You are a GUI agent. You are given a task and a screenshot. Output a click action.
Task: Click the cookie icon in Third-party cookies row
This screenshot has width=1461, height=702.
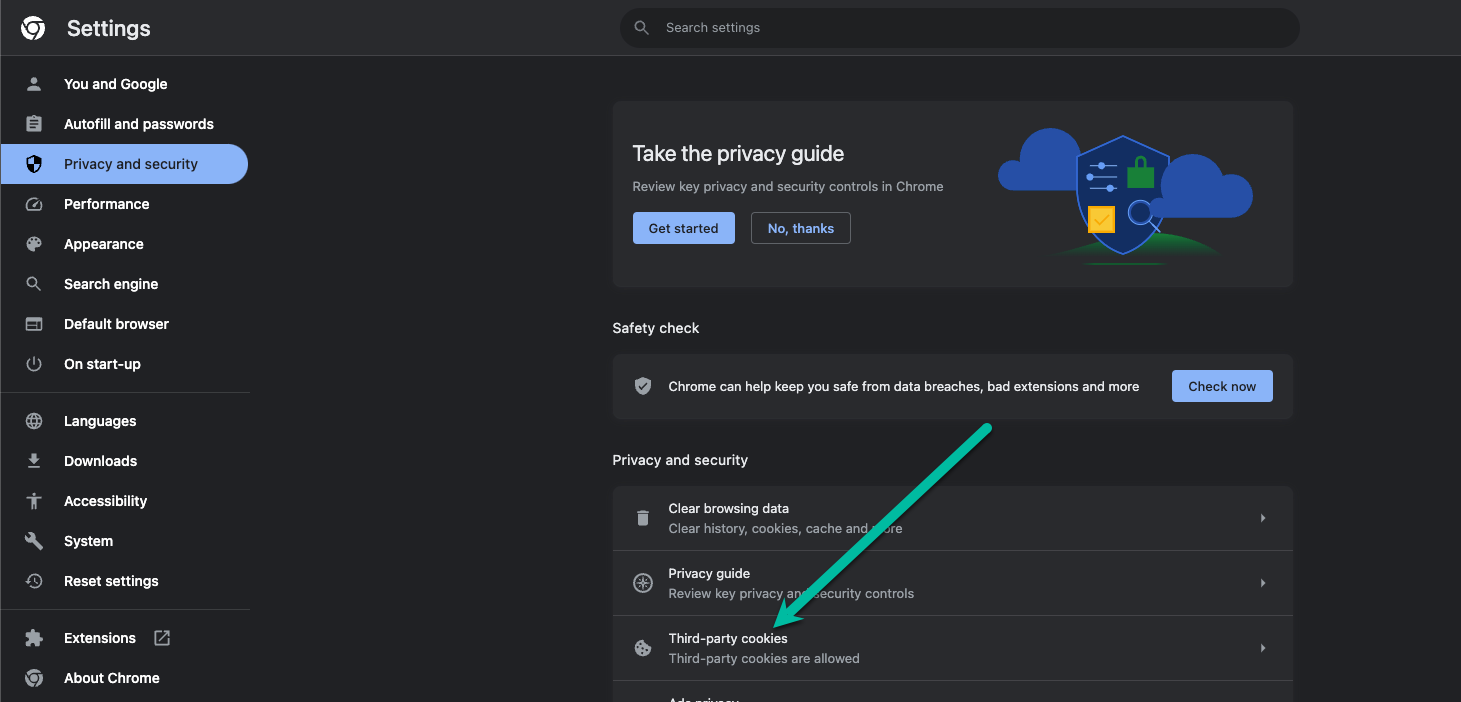(x=643, y=648)
